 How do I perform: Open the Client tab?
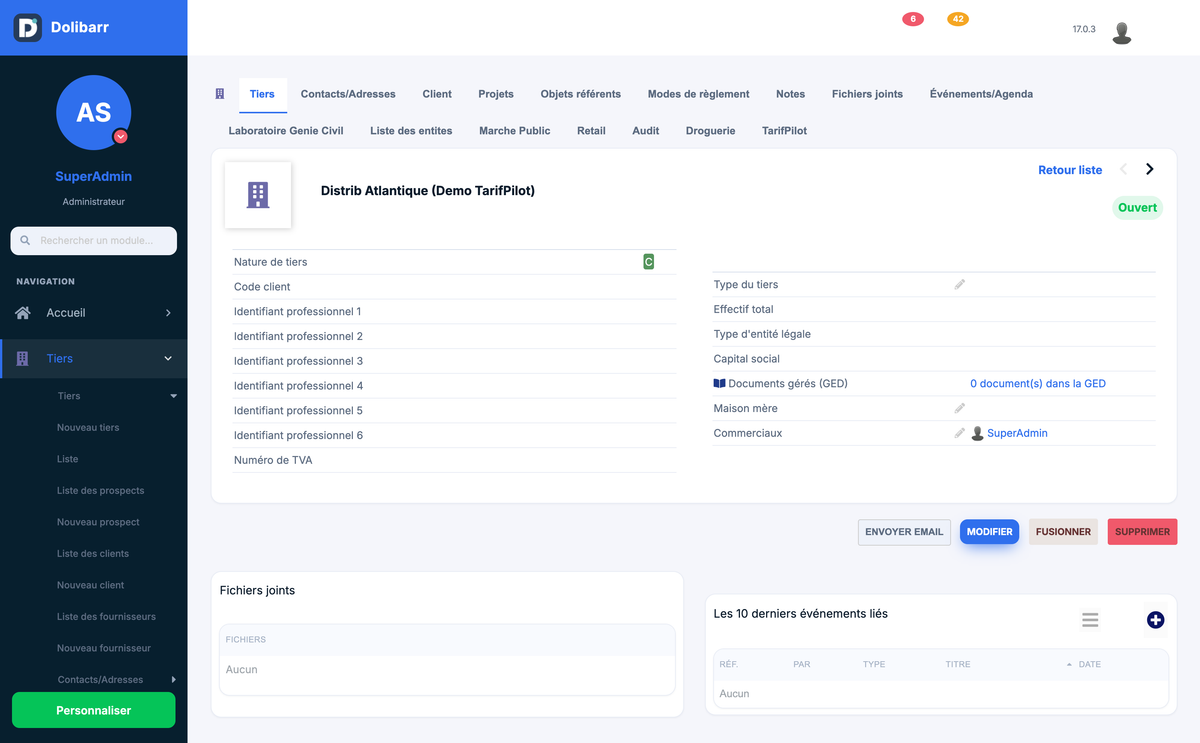click(x=437, y=94)
